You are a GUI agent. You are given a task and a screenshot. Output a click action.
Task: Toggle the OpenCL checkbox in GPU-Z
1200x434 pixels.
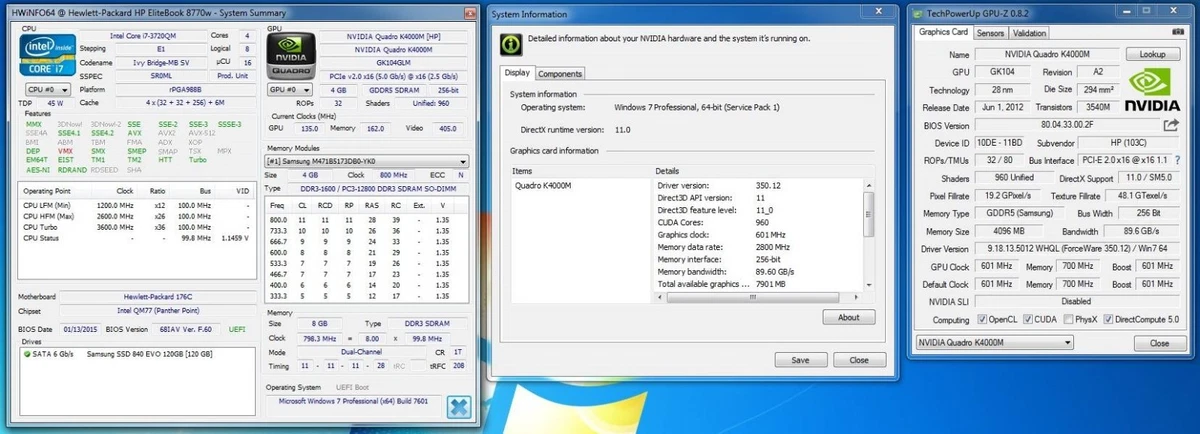coord(981,320)
